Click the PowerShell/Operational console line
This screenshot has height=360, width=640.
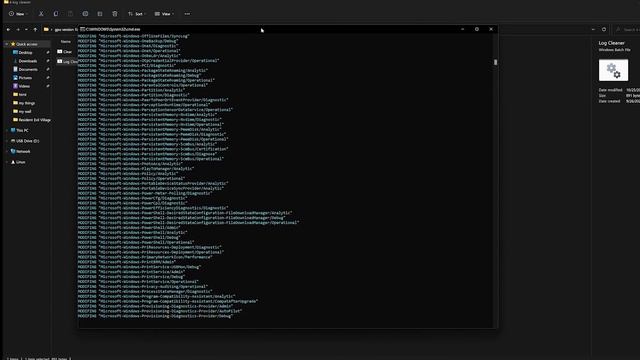pyautogui.click(x=136, y=242)
